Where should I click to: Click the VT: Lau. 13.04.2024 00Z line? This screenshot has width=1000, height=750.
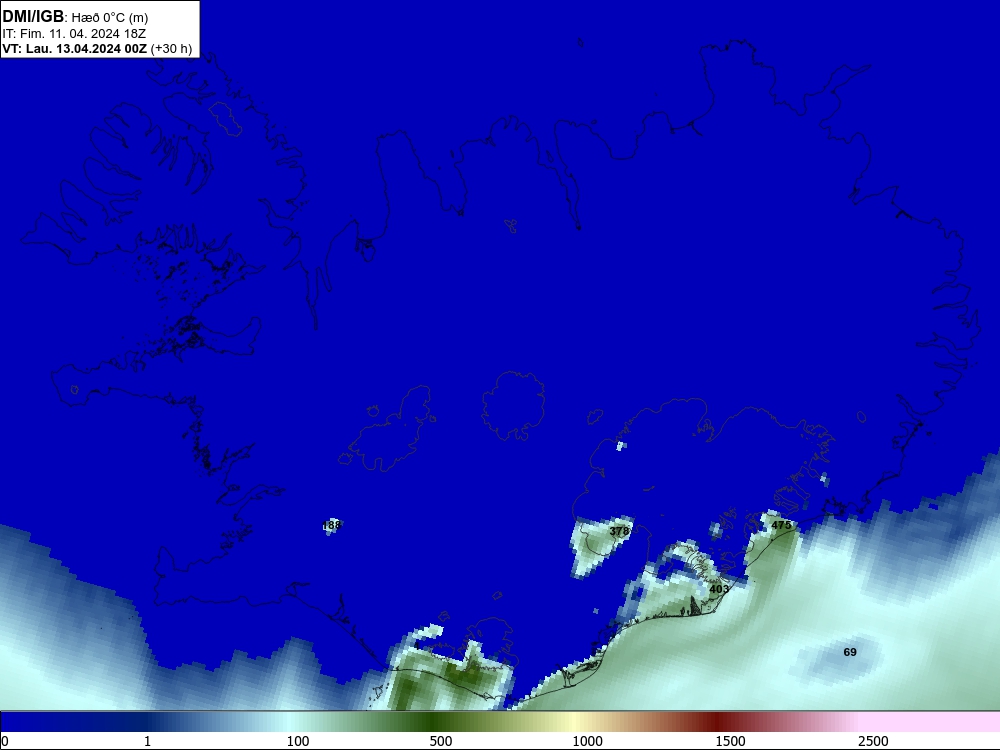pyautogui.click(x=75, y=49)
